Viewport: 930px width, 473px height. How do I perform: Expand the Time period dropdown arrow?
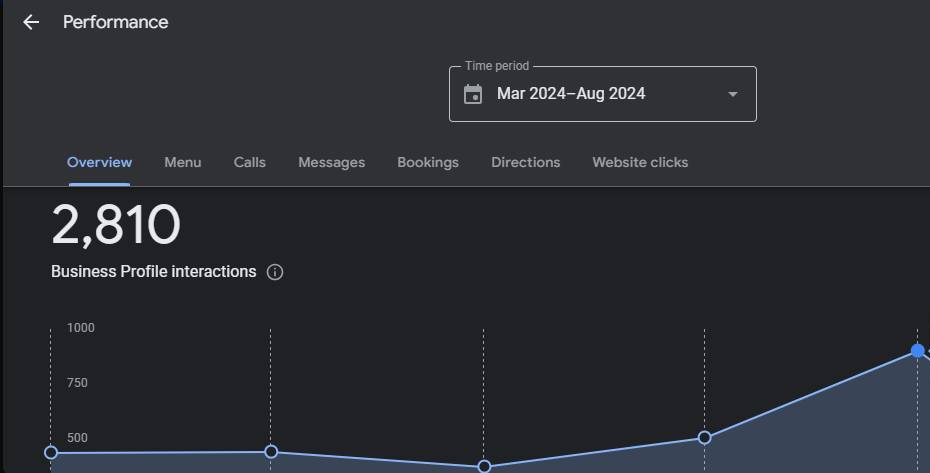pos(733,94)
